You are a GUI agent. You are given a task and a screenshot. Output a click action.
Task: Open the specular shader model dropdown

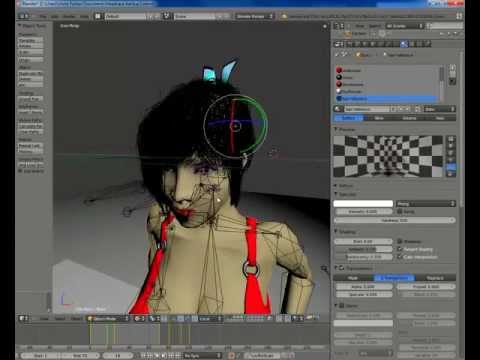(426, 203)
